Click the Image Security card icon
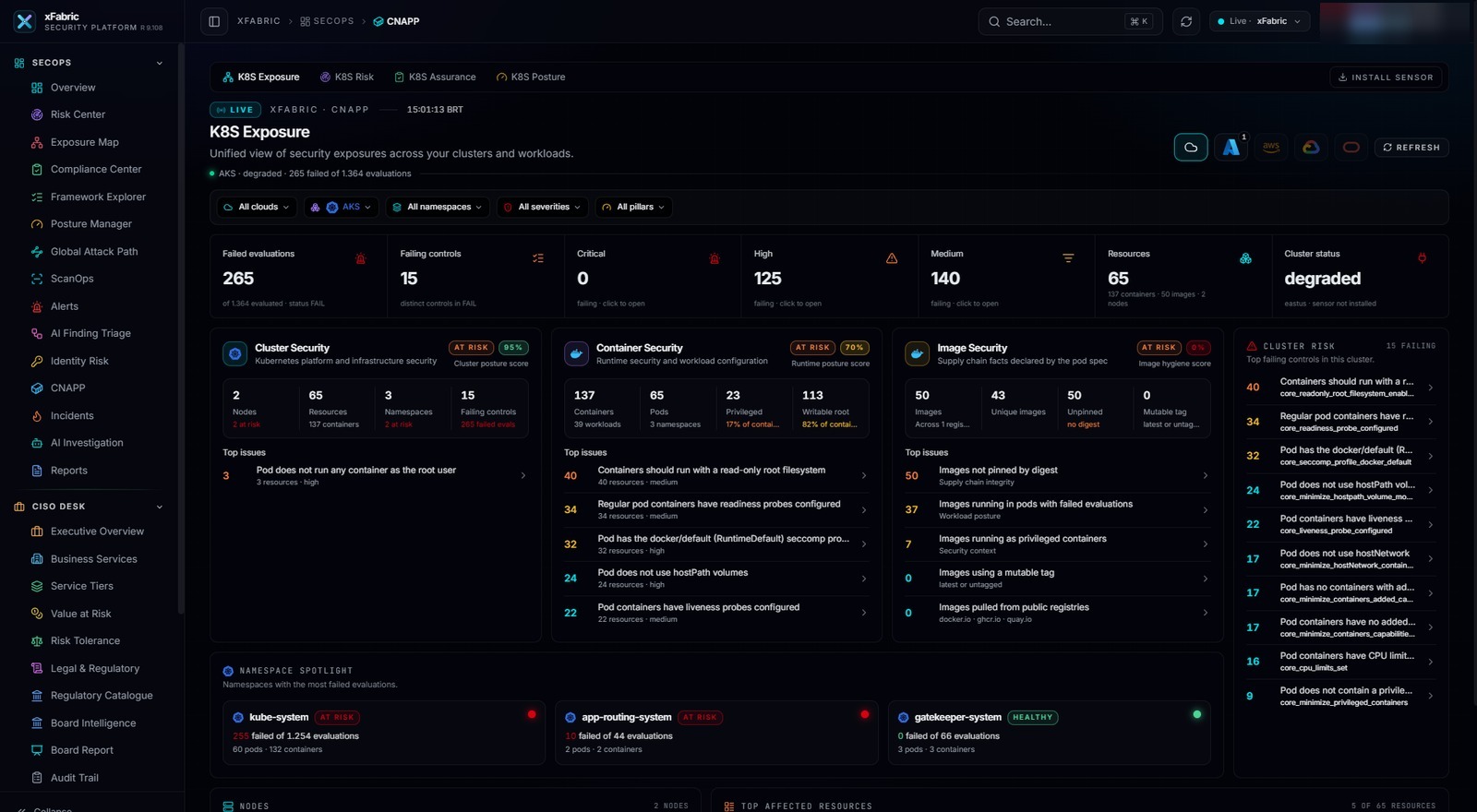Screen dimensions: 1477x812 pos(918,353)
